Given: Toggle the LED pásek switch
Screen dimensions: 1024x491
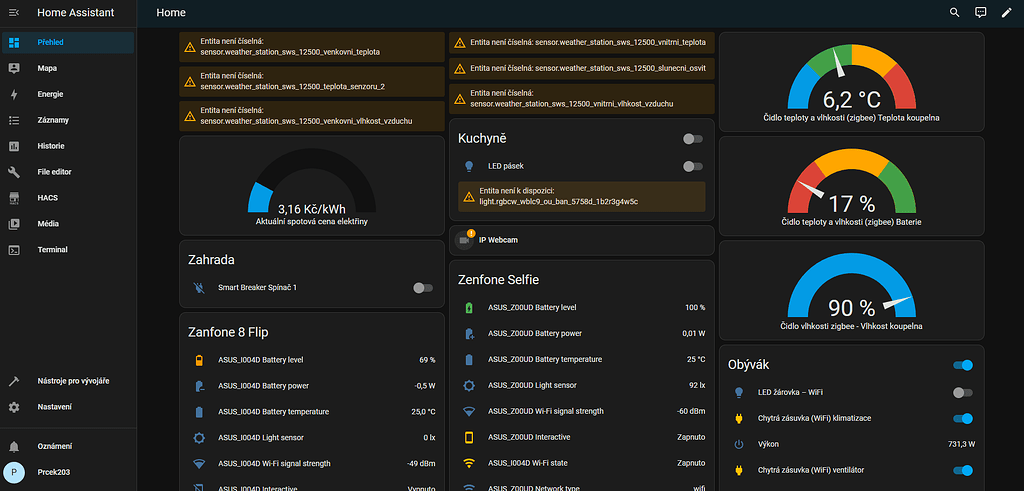Looking at the screenshot, I should click(692, 166).
